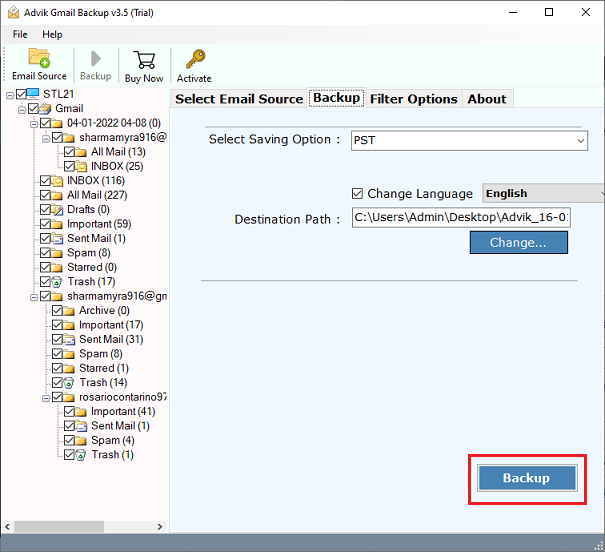Collapse the 04-01-2022 04-08 node
605x552 pixels.
pyautogui.click(x=34, y=124)
